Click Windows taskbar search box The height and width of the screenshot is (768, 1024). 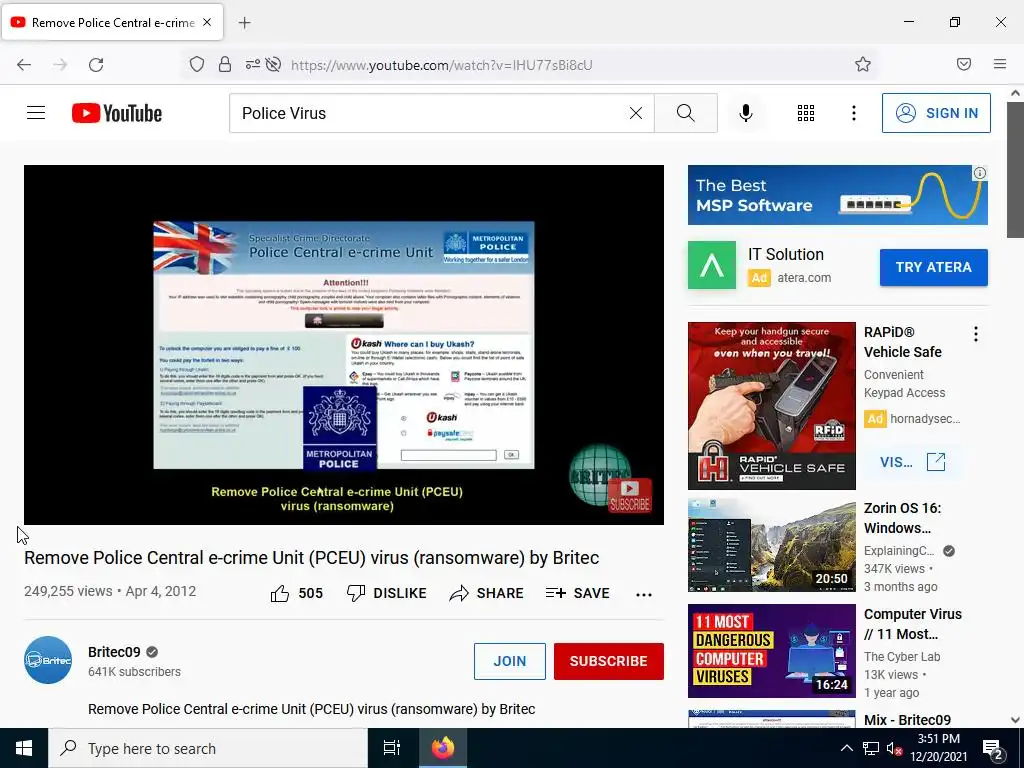208,748
